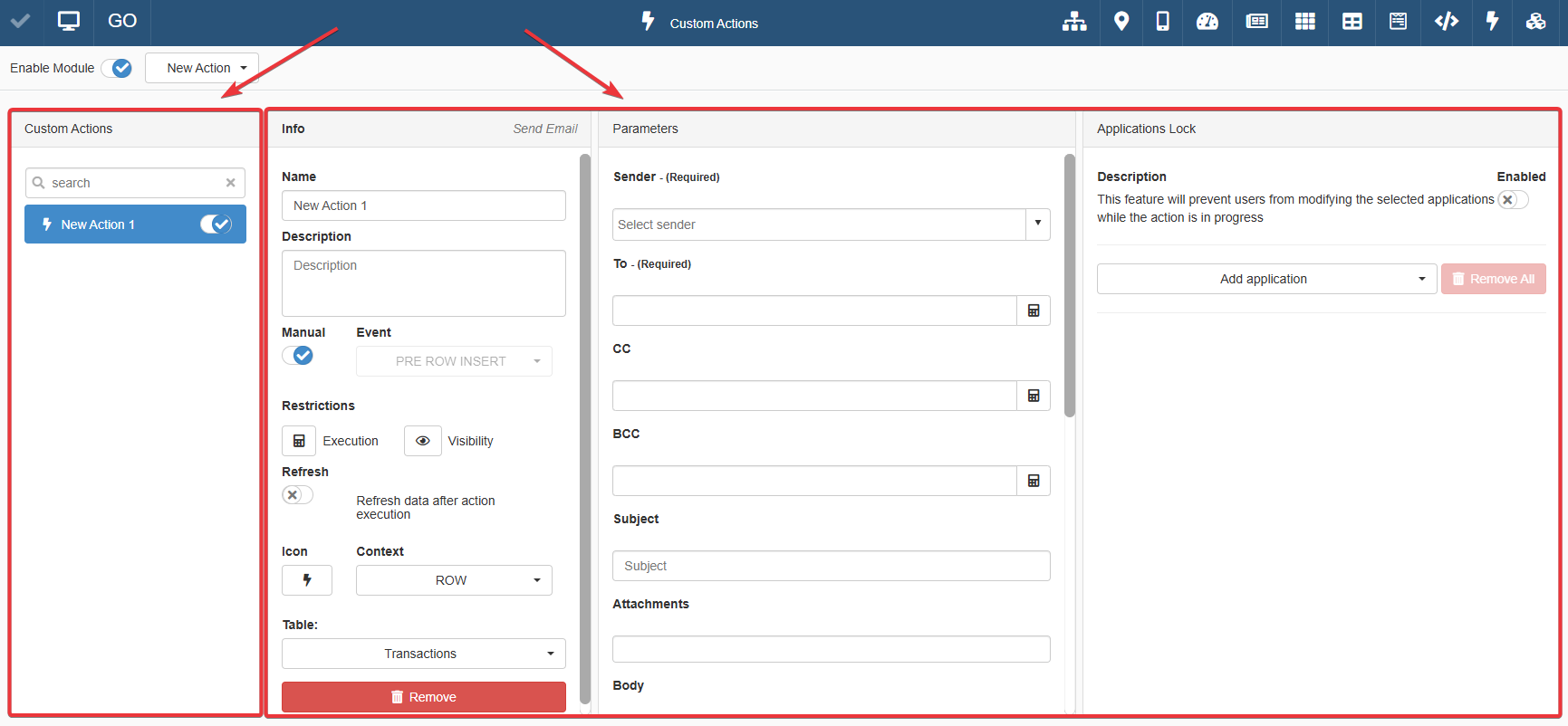Open the New Action dropdown
1568x726 pixels.
(x=202, y=68)
